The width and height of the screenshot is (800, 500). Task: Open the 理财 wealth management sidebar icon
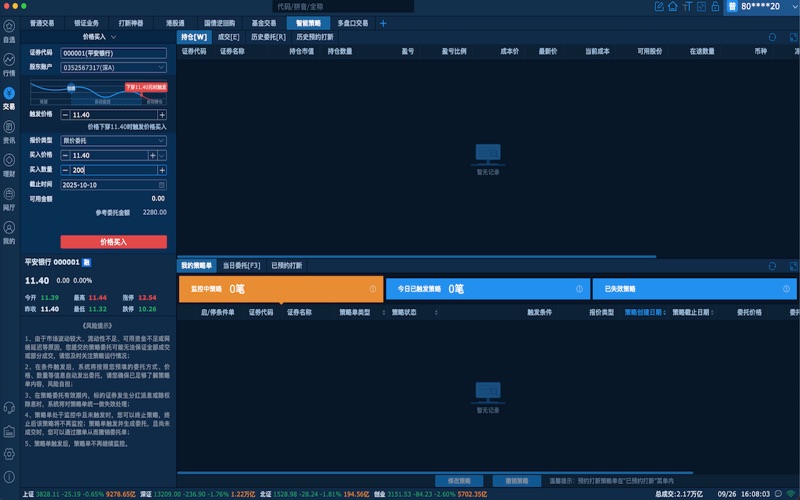pyautogui.click(x=9, y=160)
